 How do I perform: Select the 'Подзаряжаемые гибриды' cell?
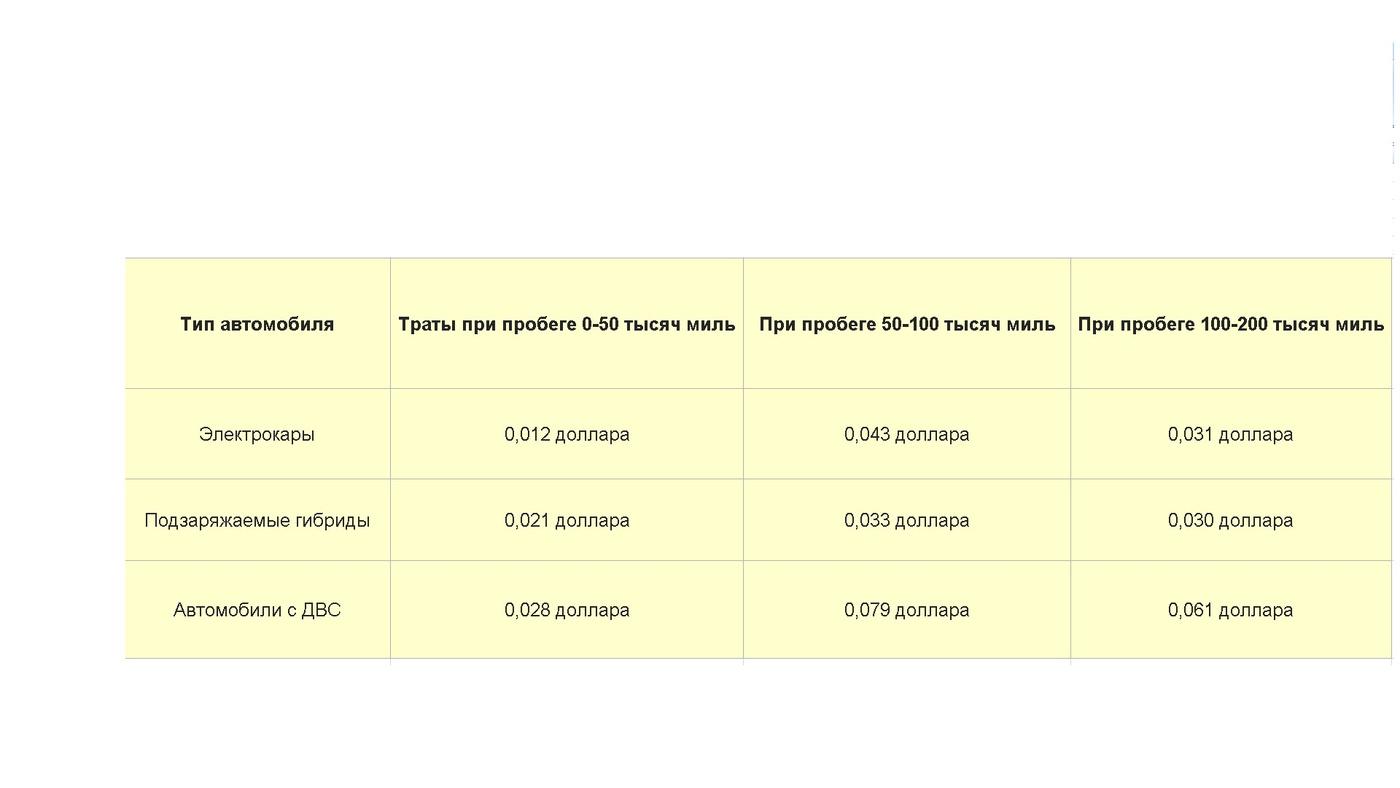(x=257, y=520)
